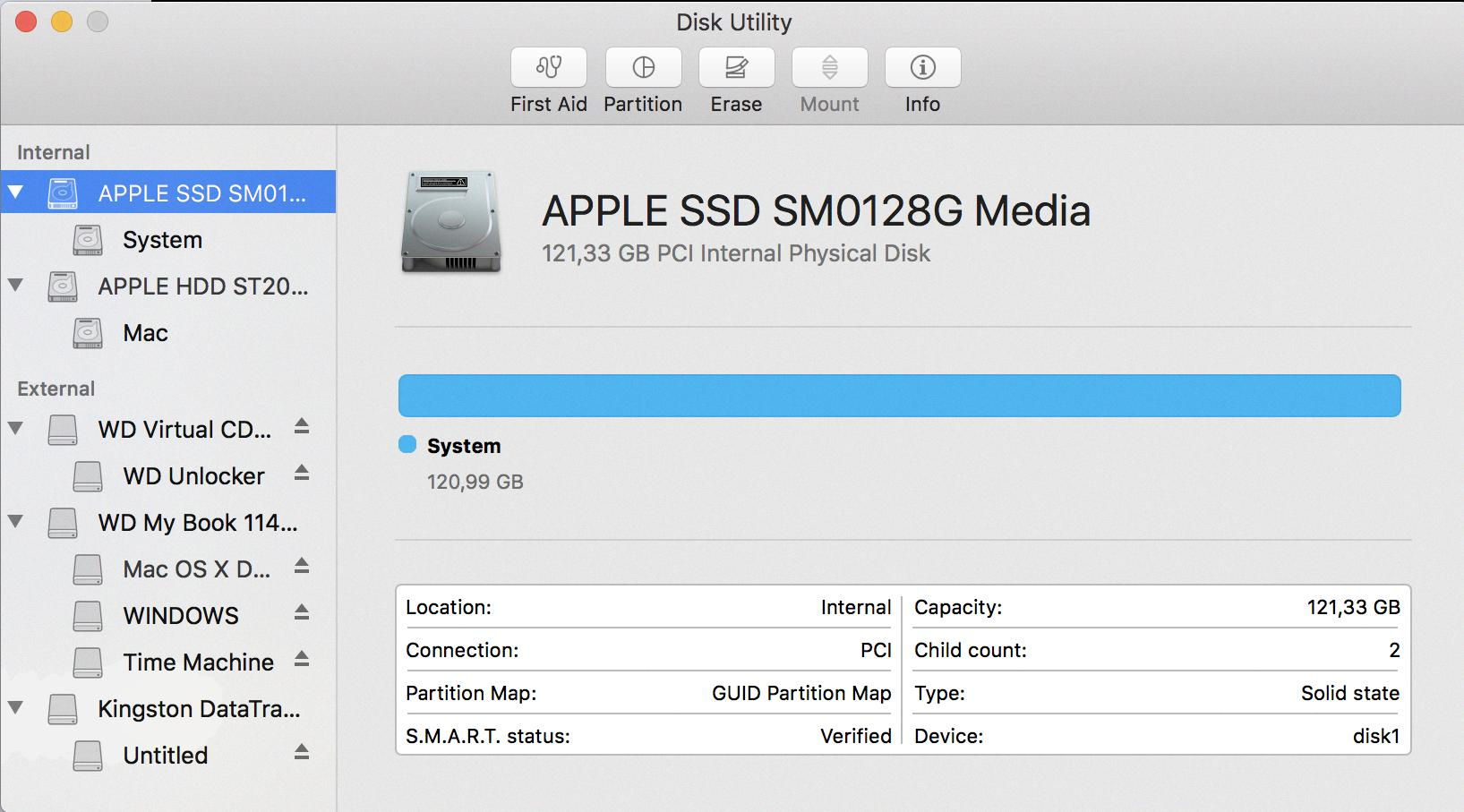The image size is (1464, 812).
Task: Click the System volume icon in the sidebar
Action: click(x=88, y=240)
